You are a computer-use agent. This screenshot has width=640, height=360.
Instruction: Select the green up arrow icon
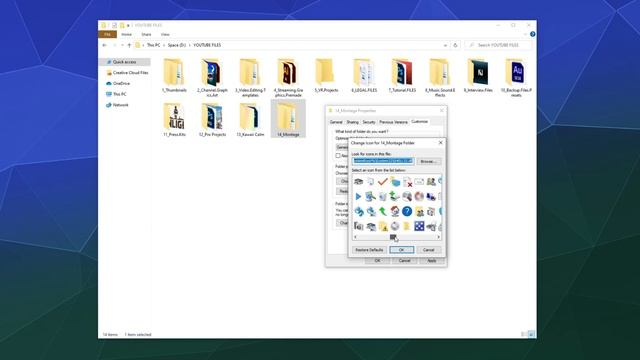point(382,211)
